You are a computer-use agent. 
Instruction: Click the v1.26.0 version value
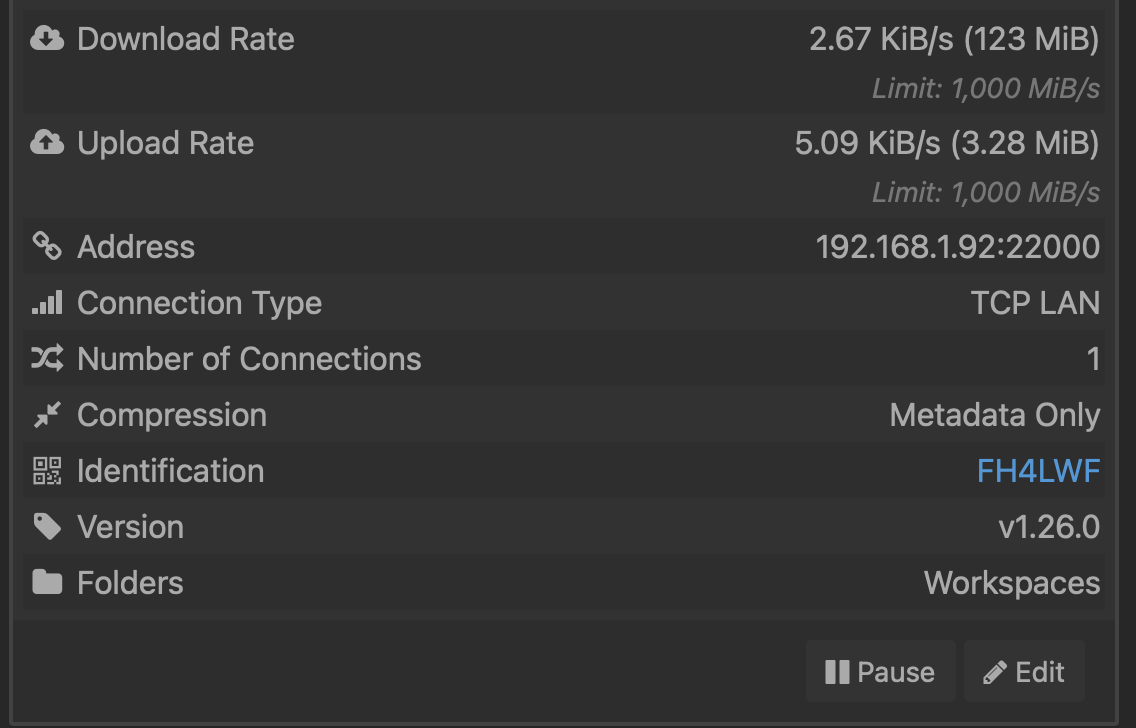point(1049,527)
